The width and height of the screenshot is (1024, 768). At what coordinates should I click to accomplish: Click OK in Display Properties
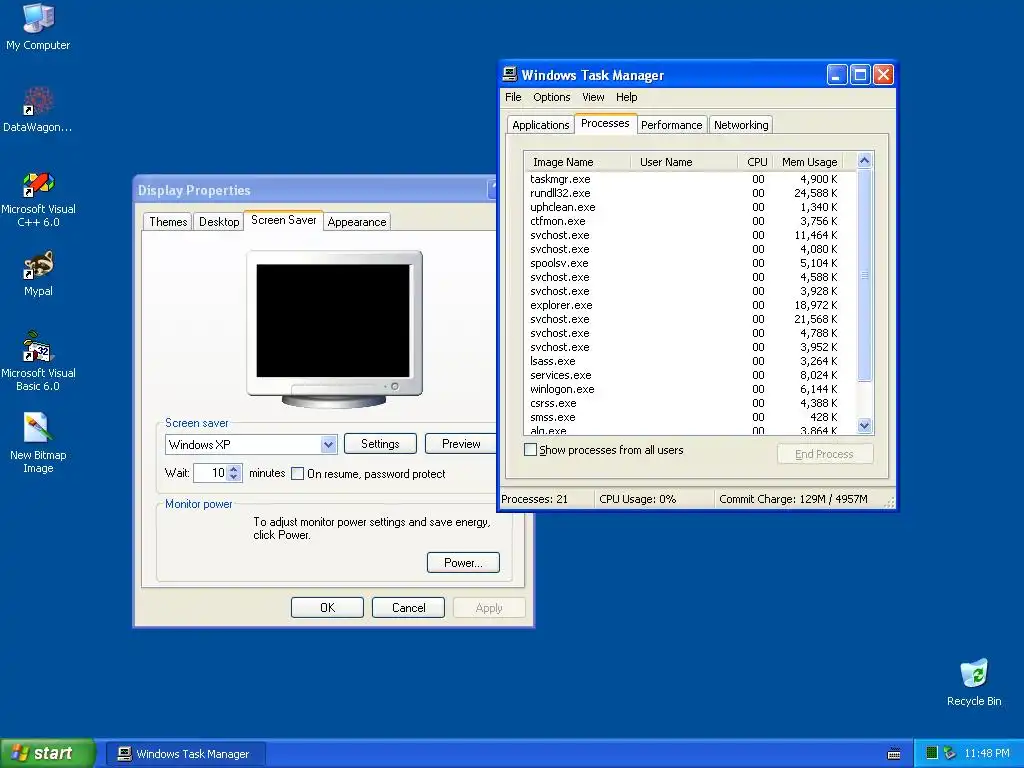[x=327, y=608]
